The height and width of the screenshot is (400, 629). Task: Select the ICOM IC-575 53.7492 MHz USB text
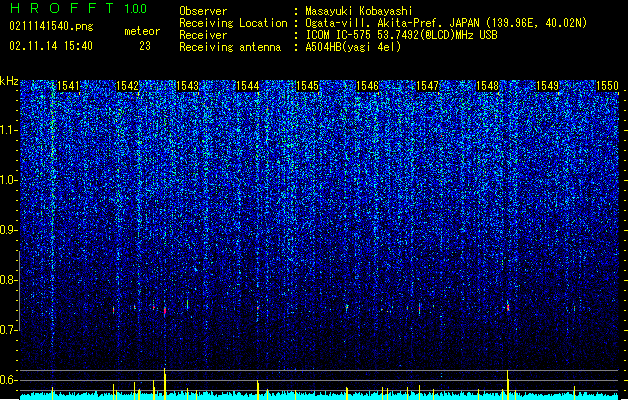click(x=401, y=35)
